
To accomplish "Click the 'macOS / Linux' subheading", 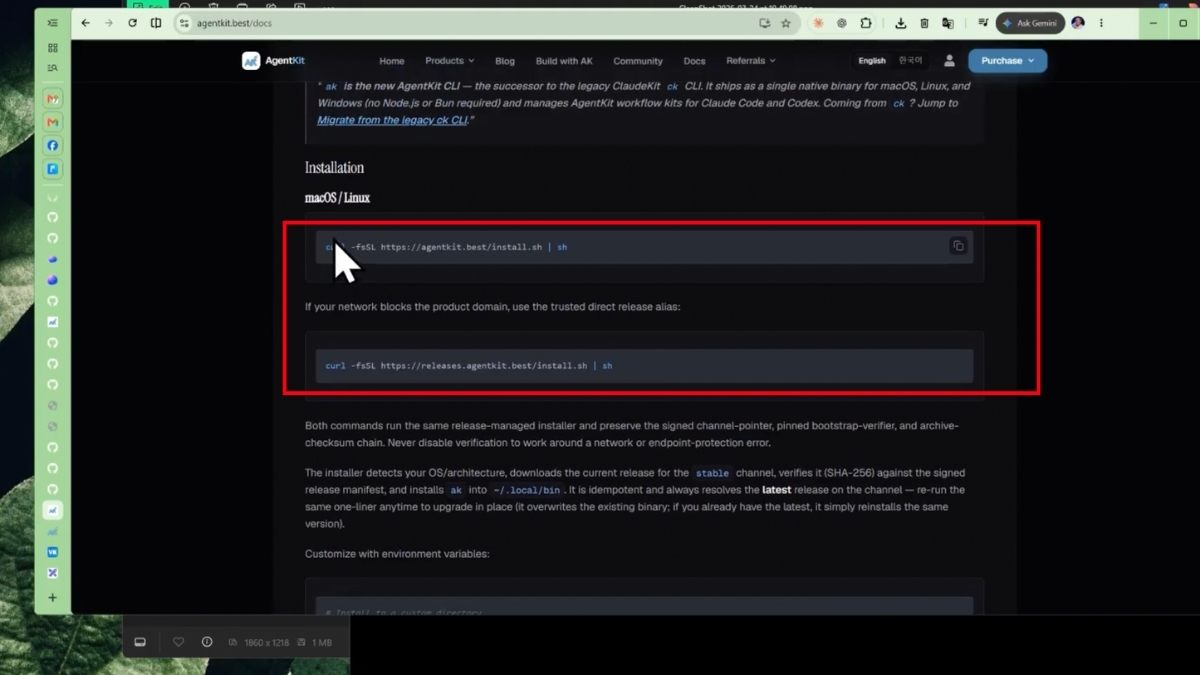I will point(337,198).
